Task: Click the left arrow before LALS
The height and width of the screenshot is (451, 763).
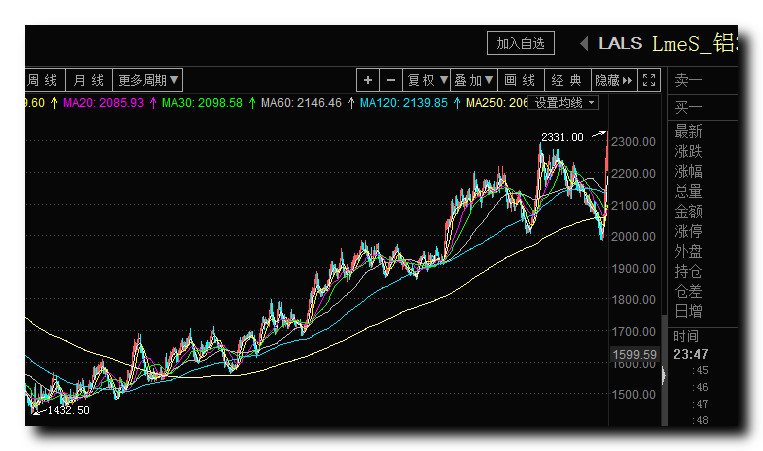Action: click(584, 44)
